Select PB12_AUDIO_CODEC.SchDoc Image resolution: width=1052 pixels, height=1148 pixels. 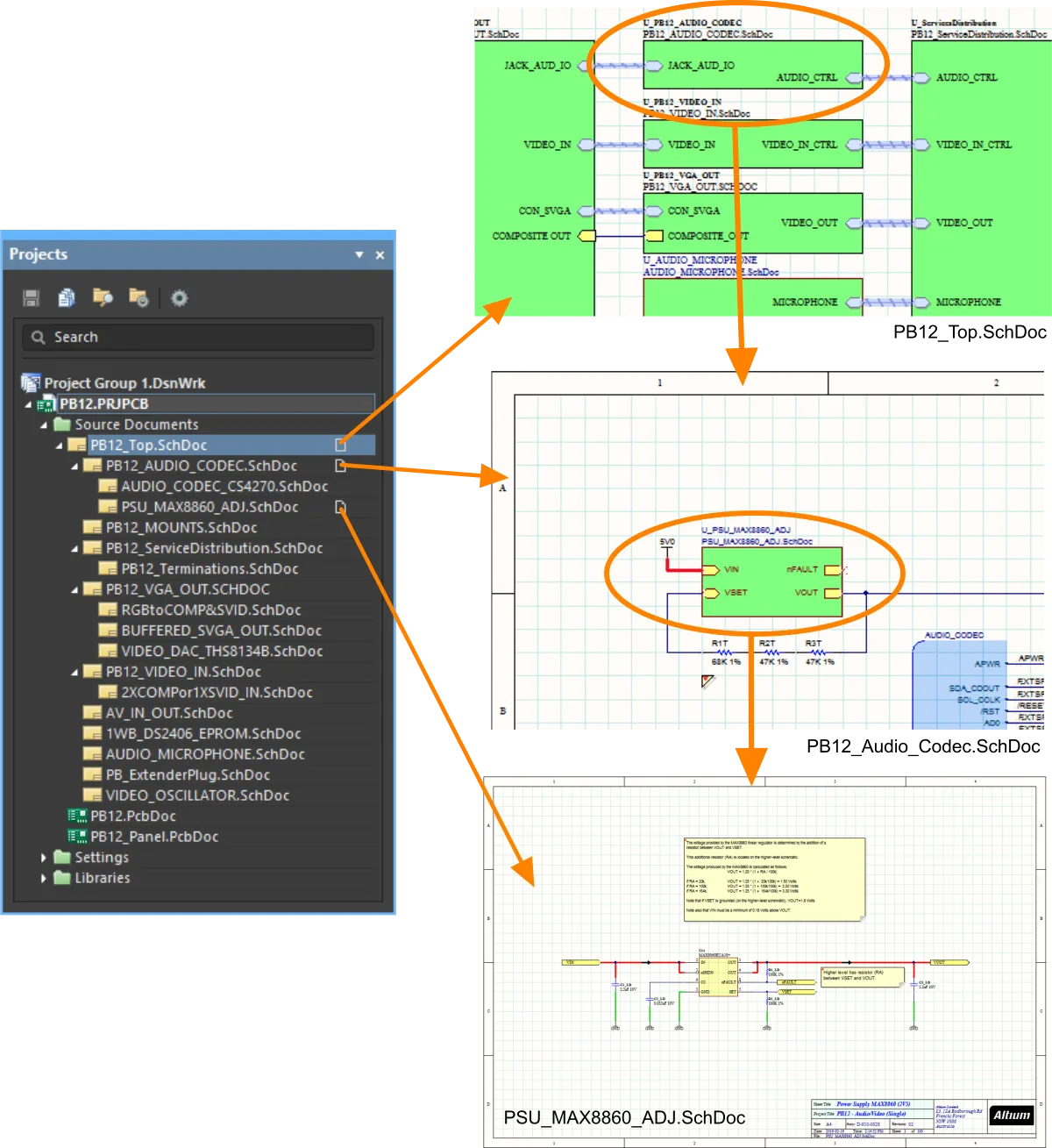[x=201, y=466]
